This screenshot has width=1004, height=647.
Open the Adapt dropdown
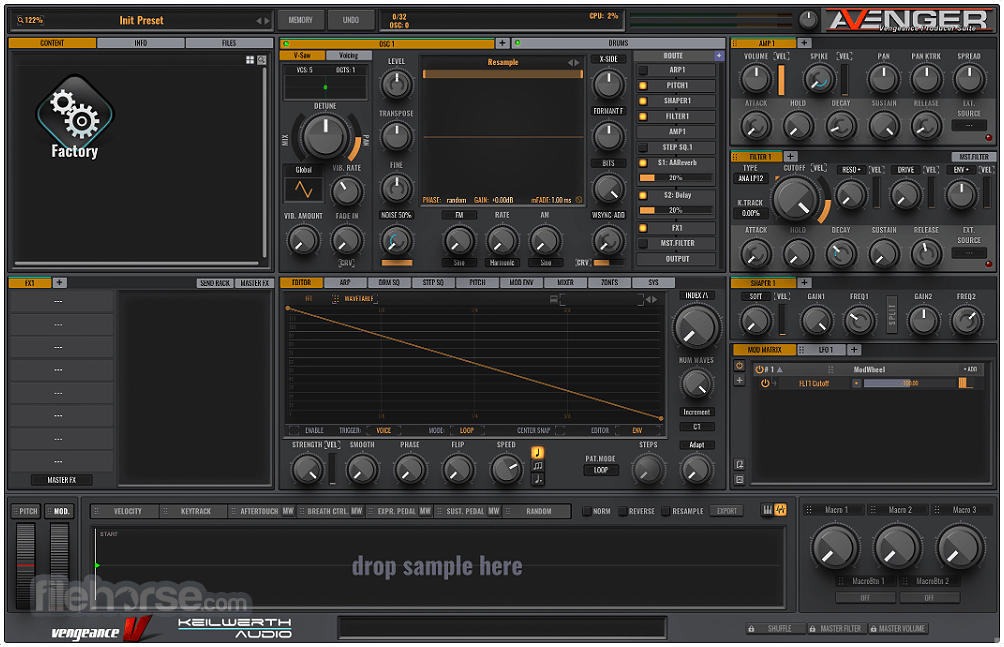click(x=696, y=445)
